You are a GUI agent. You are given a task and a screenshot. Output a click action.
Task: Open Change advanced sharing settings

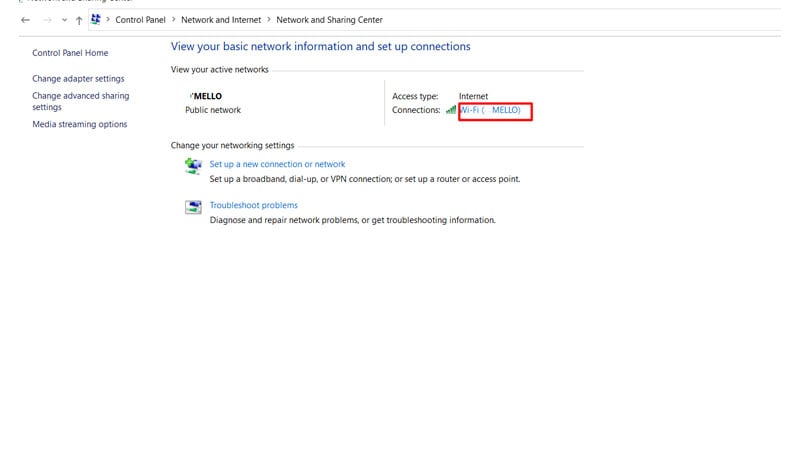[81, 101]
